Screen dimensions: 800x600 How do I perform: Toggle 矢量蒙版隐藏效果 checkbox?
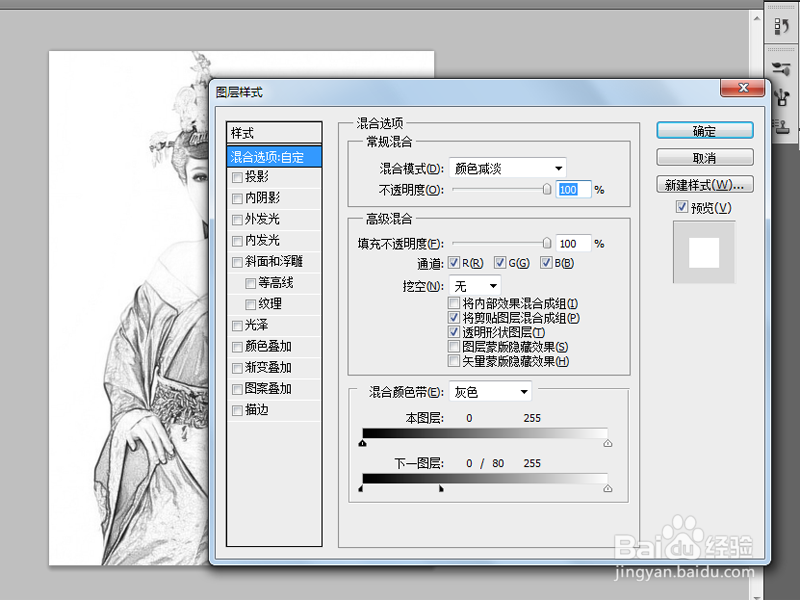click(x=454, y=361)
